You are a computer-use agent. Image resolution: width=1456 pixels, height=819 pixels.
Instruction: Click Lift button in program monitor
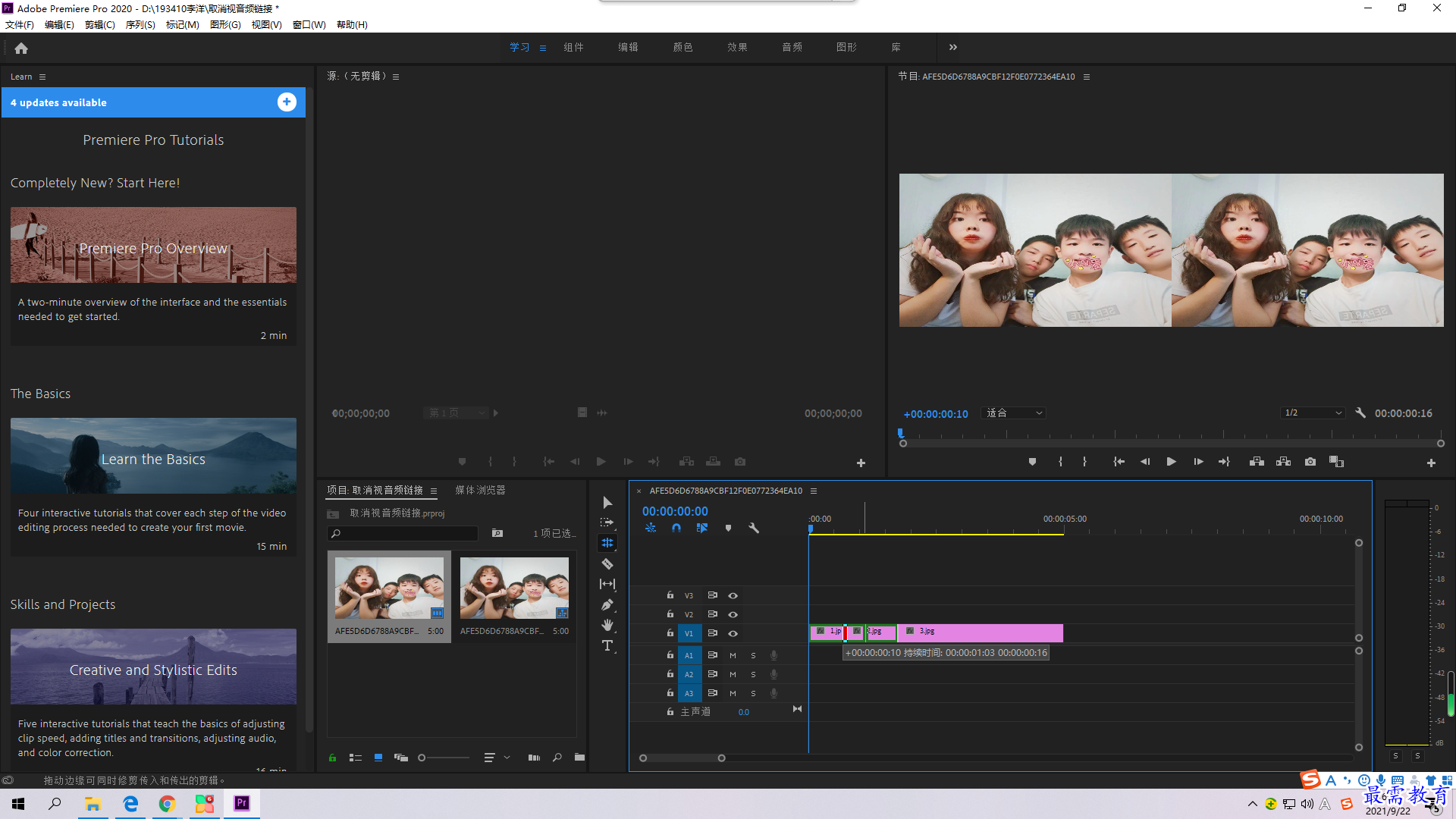pos(1257,462)
